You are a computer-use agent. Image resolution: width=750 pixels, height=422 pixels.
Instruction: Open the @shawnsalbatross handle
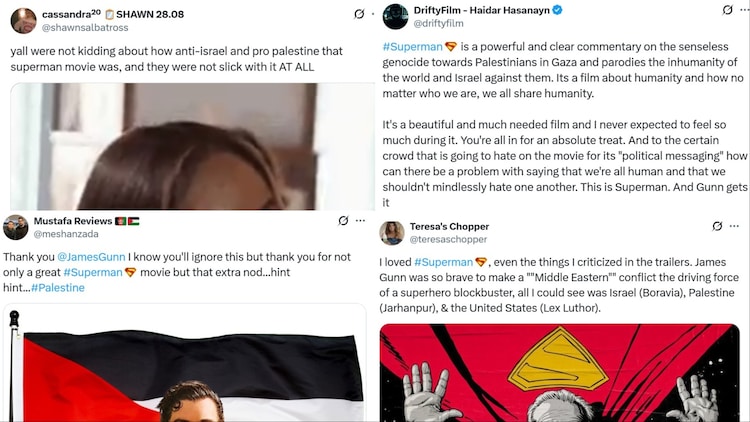pos(85,28)
